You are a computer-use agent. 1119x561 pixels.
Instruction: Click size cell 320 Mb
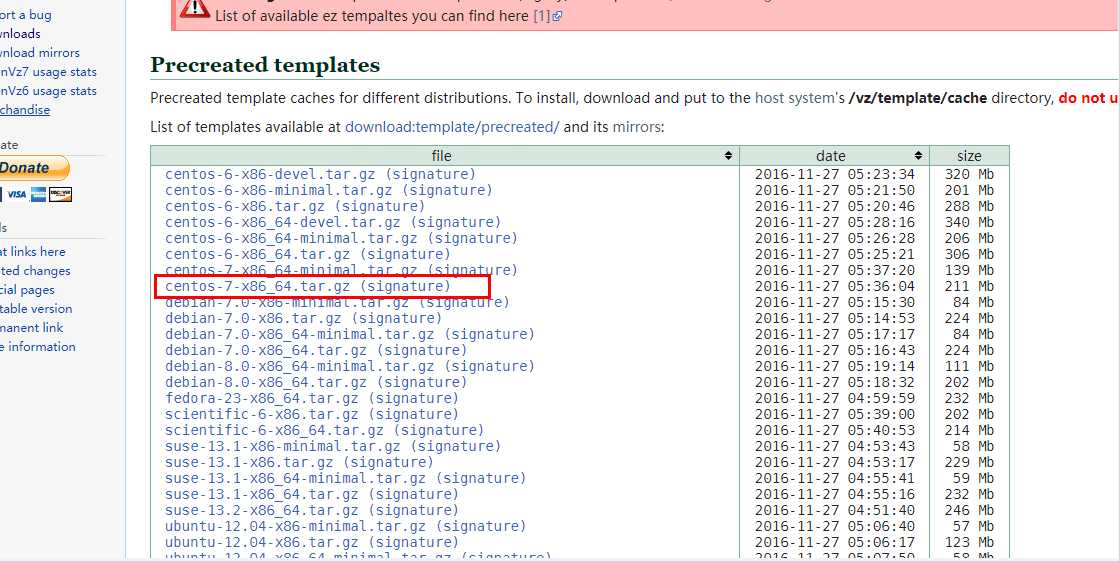(968, 174)
